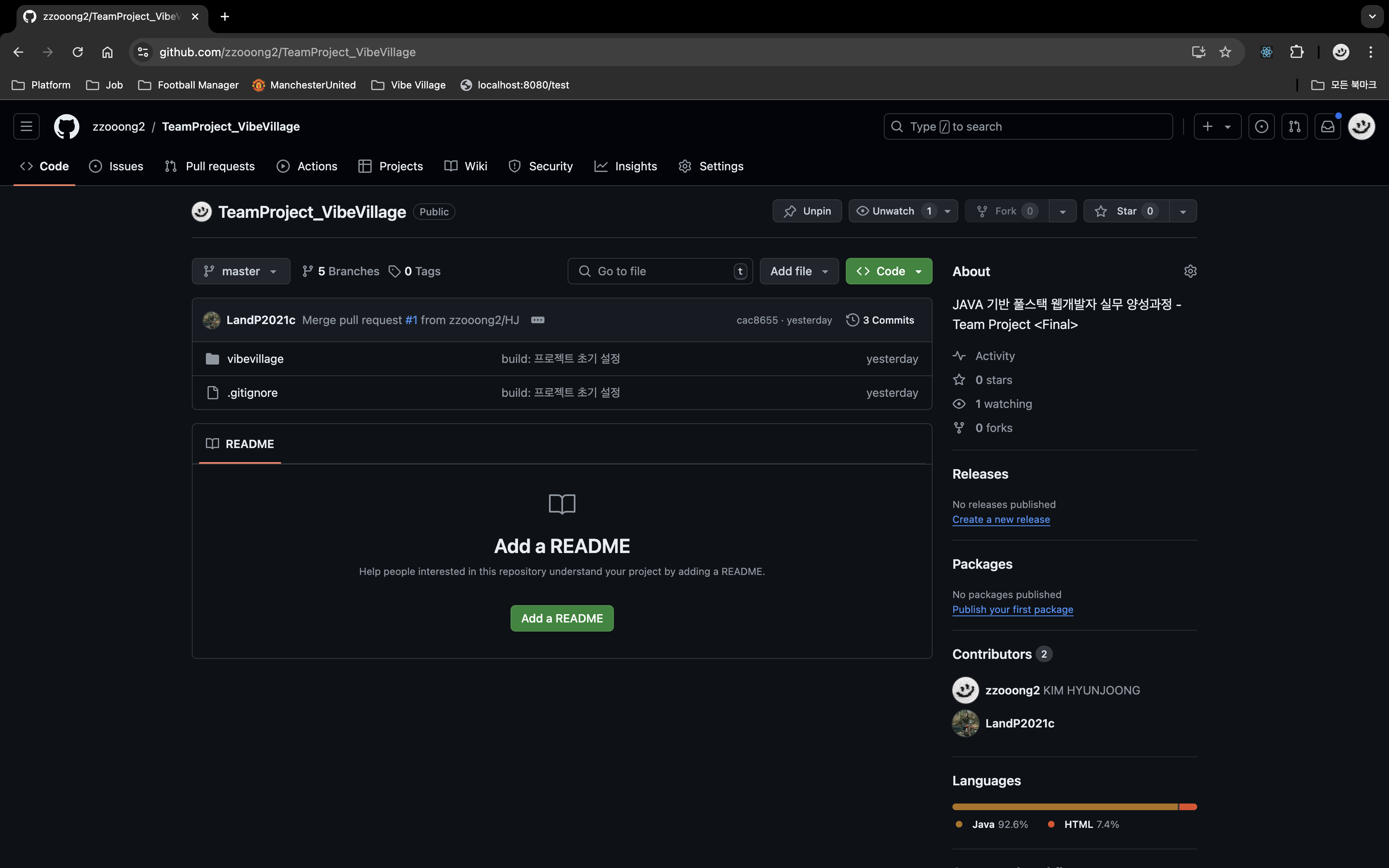Viewport: 1389px width, 868px height.
Task: Select the README tab in file viewer
Action: click(x=240, y=444)
